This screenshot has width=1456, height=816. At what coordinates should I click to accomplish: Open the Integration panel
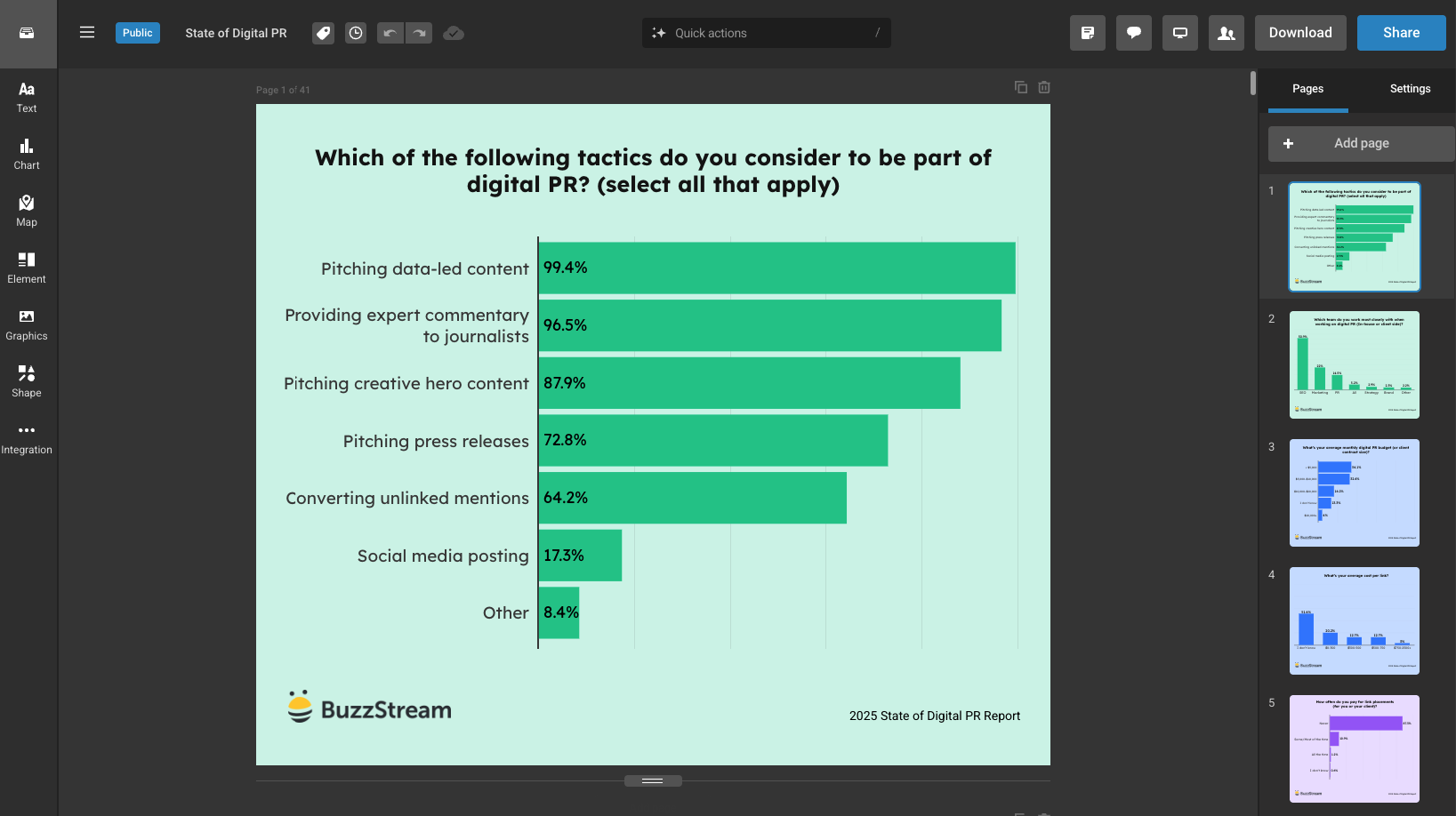click(x=26, y=436)
